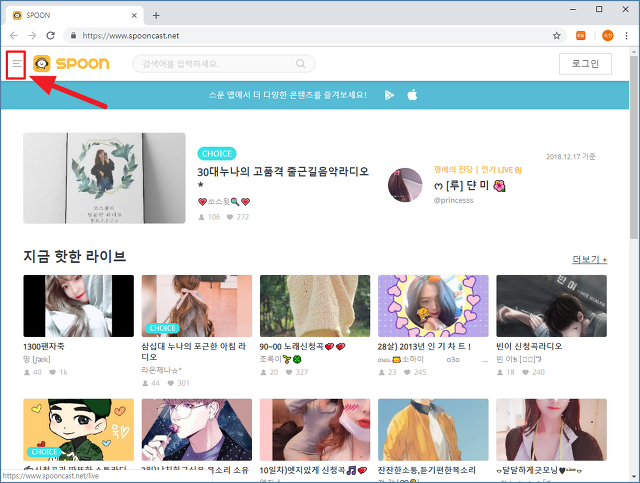Focus the 검색어를 입력하세요 search field
The width and height of the screenshot is (640, 483).
tap(224, 64)
